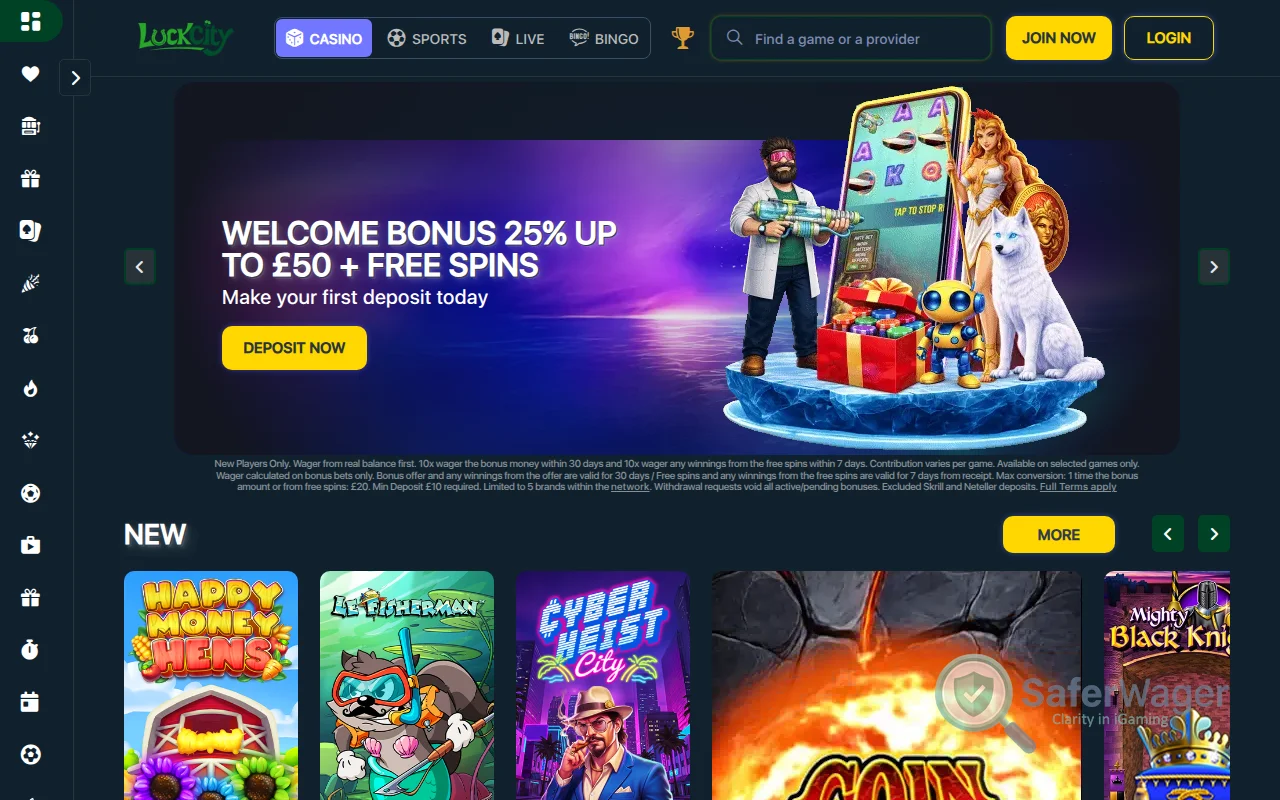The height and width of the screenshot is (800, 1280).
Task: Open the Full Terms apply link
Action: click(1078, 487)
